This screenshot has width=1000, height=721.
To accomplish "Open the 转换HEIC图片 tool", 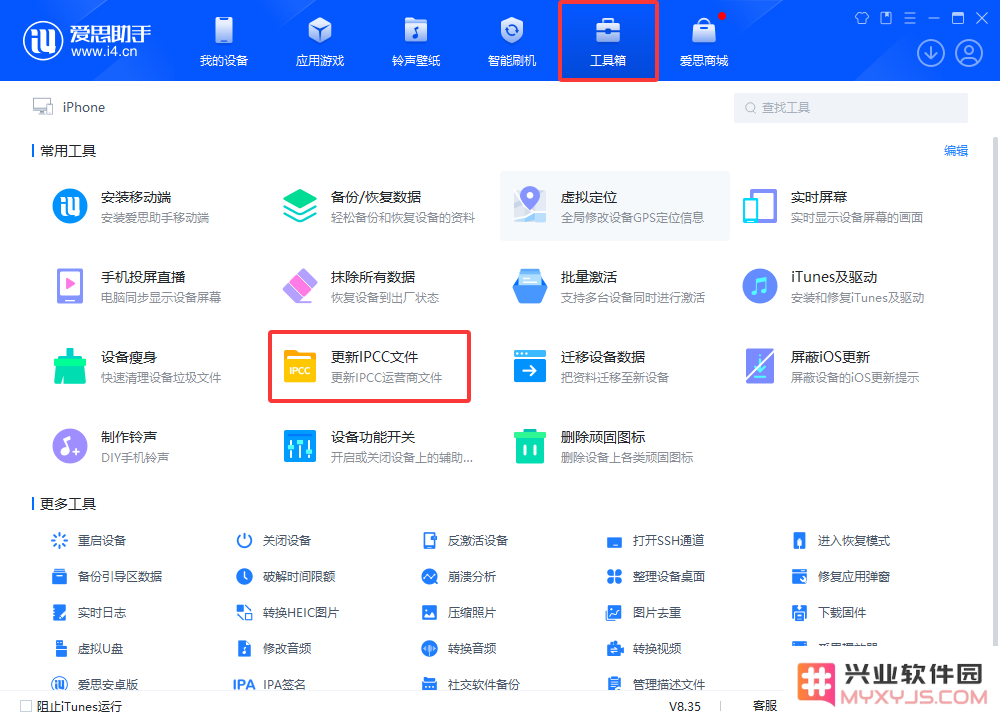I will tap(287, 613).
